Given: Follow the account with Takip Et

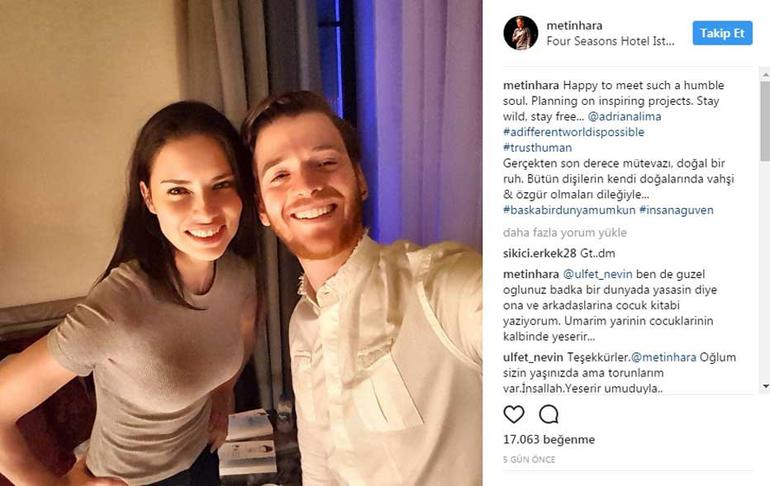Looking at the screenshot, I should pos(722,33).
